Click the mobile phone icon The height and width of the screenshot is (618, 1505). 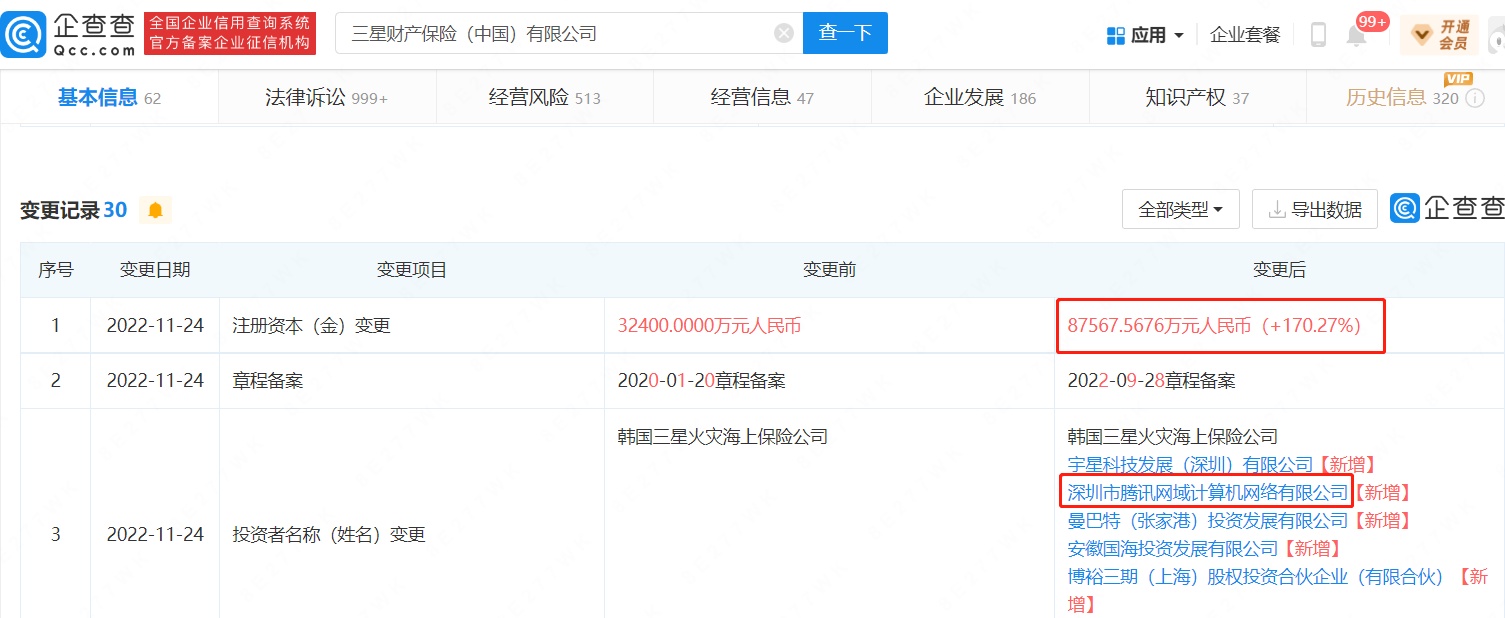click(x=1318, y=35)
